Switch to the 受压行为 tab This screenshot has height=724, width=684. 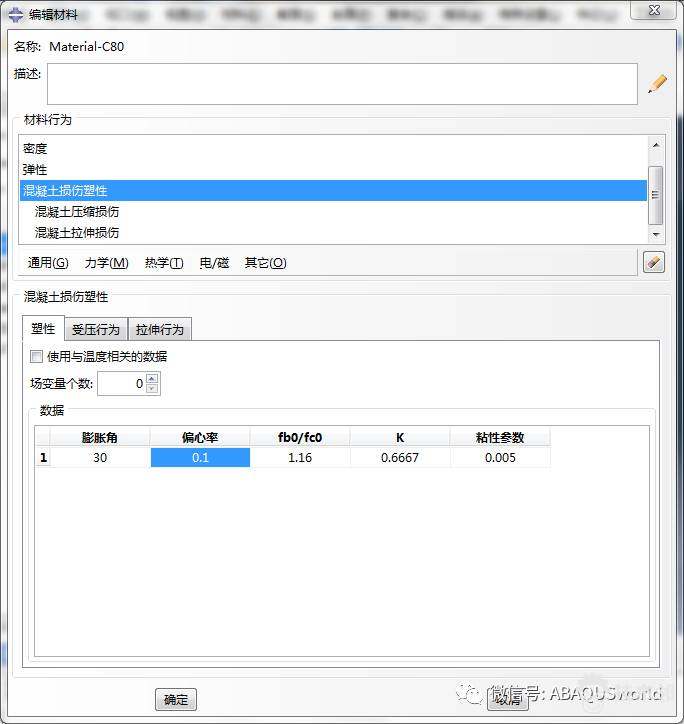coord(96,330)
